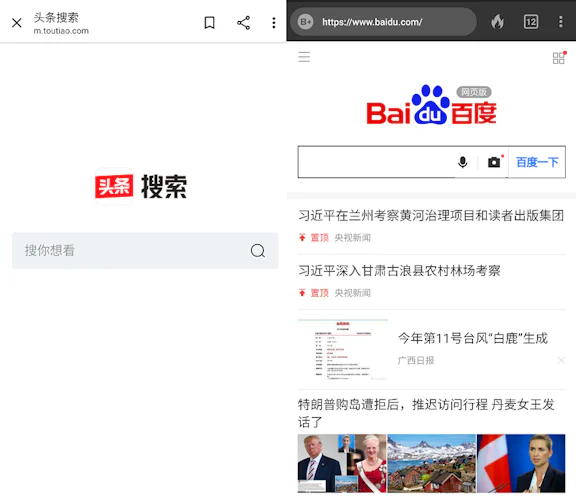Open headline 特朗普购岛遭拒后，推迟访问行程
This screenshot has width=576, height=500.
[426, 413]
